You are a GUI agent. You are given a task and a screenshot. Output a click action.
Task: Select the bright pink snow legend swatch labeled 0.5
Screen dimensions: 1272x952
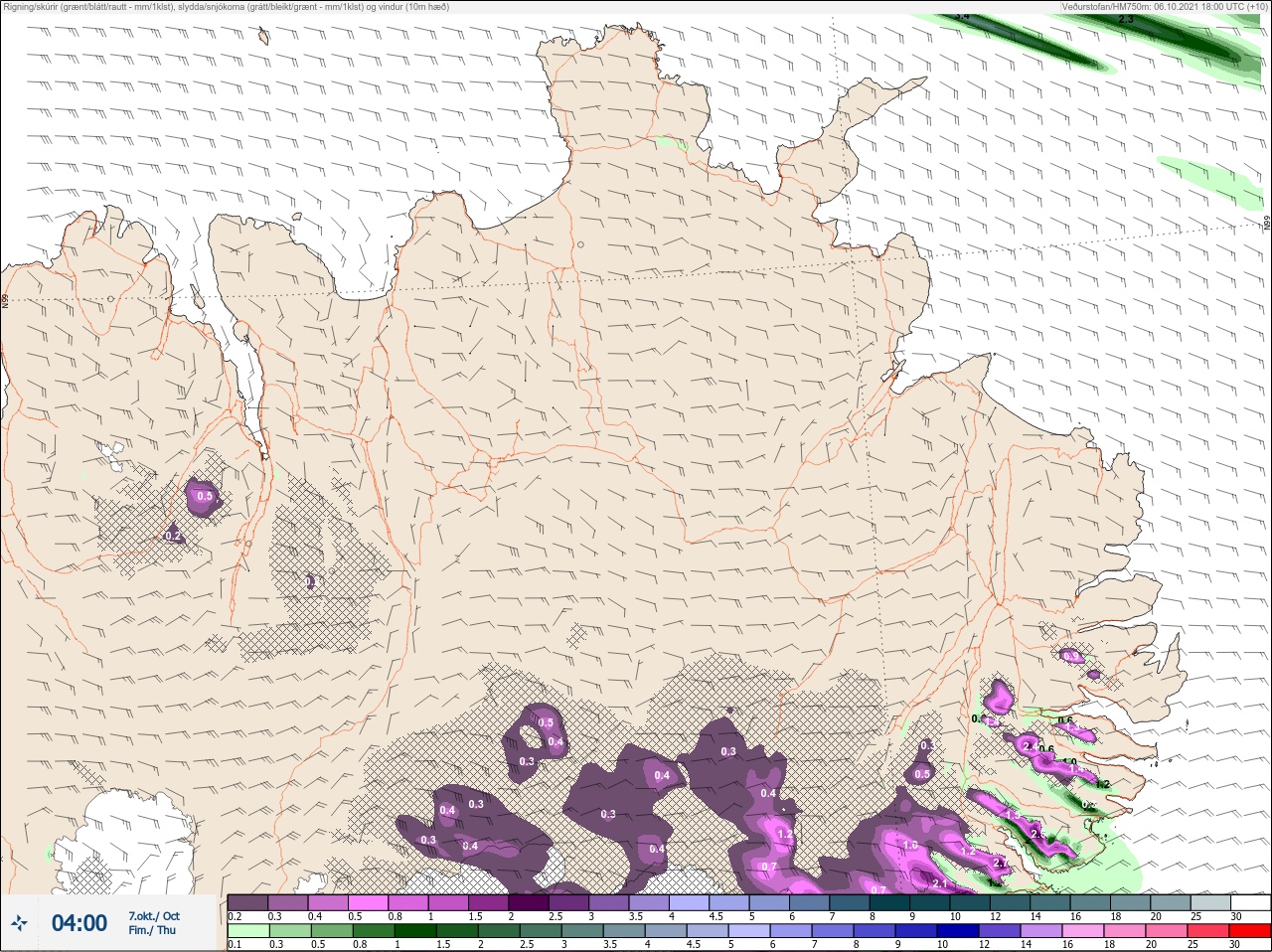tap(368, 902)
